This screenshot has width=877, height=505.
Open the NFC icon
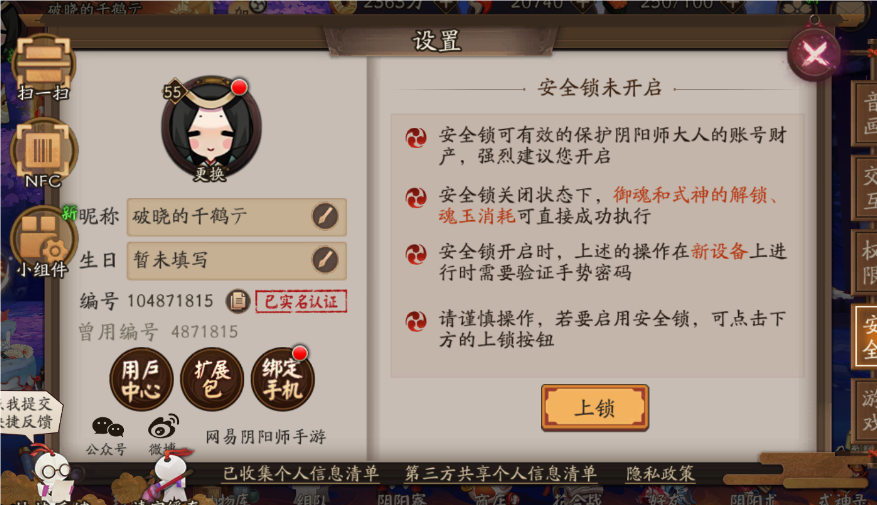coord(43,154)
